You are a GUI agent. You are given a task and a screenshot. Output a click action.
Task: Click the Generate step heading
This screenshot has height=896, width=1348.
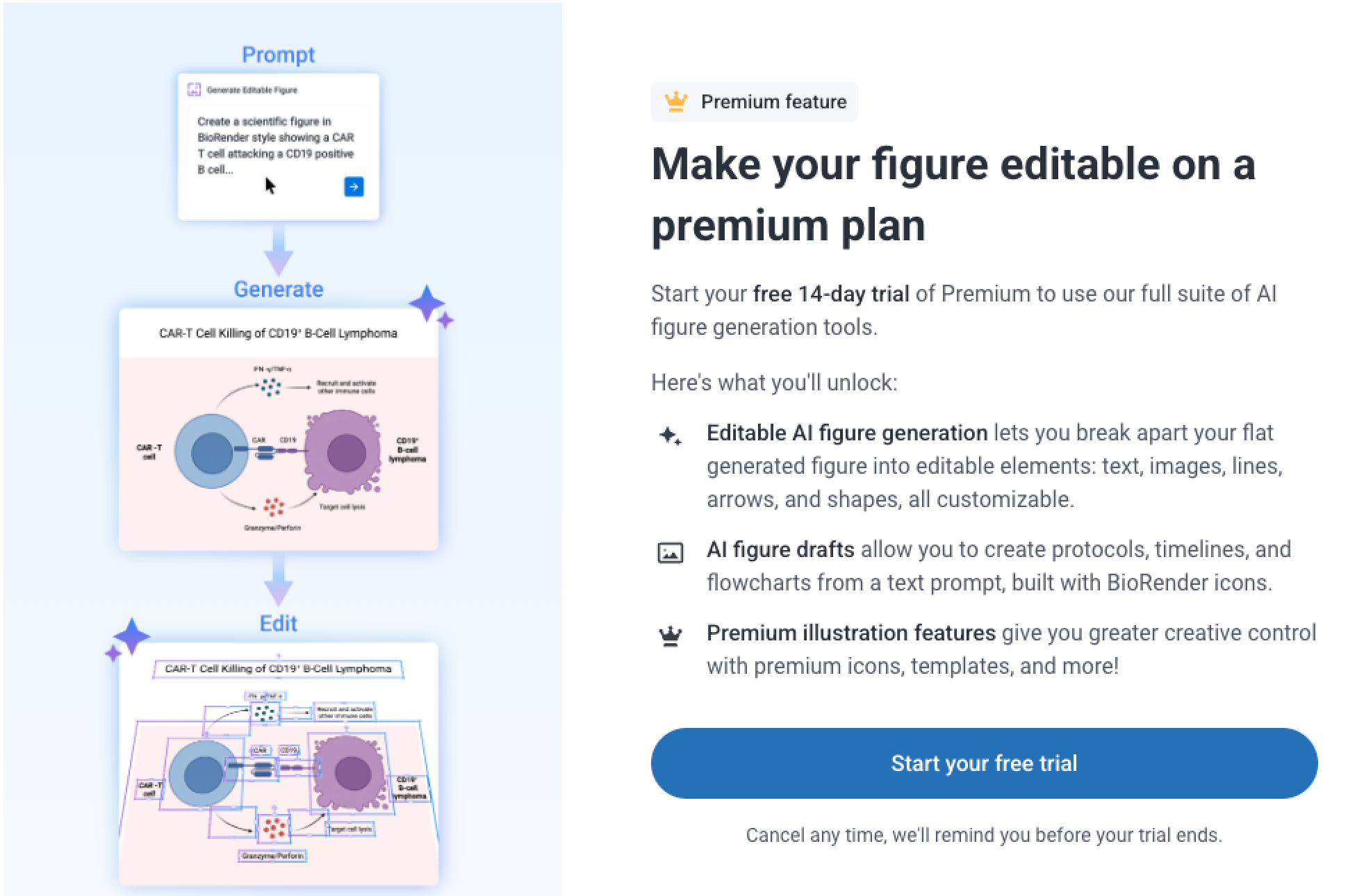[278, 289]
